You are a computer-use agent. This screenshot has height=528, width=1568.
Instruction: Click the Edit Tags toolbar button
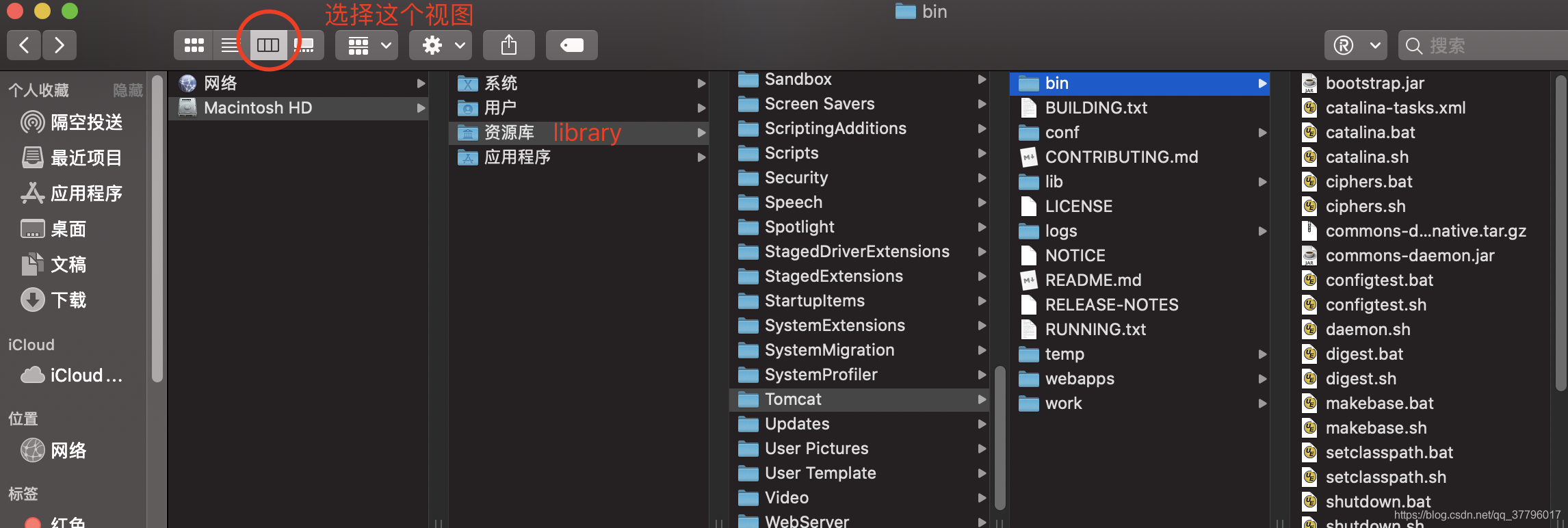pyautogui.click(x=572, y=46)
